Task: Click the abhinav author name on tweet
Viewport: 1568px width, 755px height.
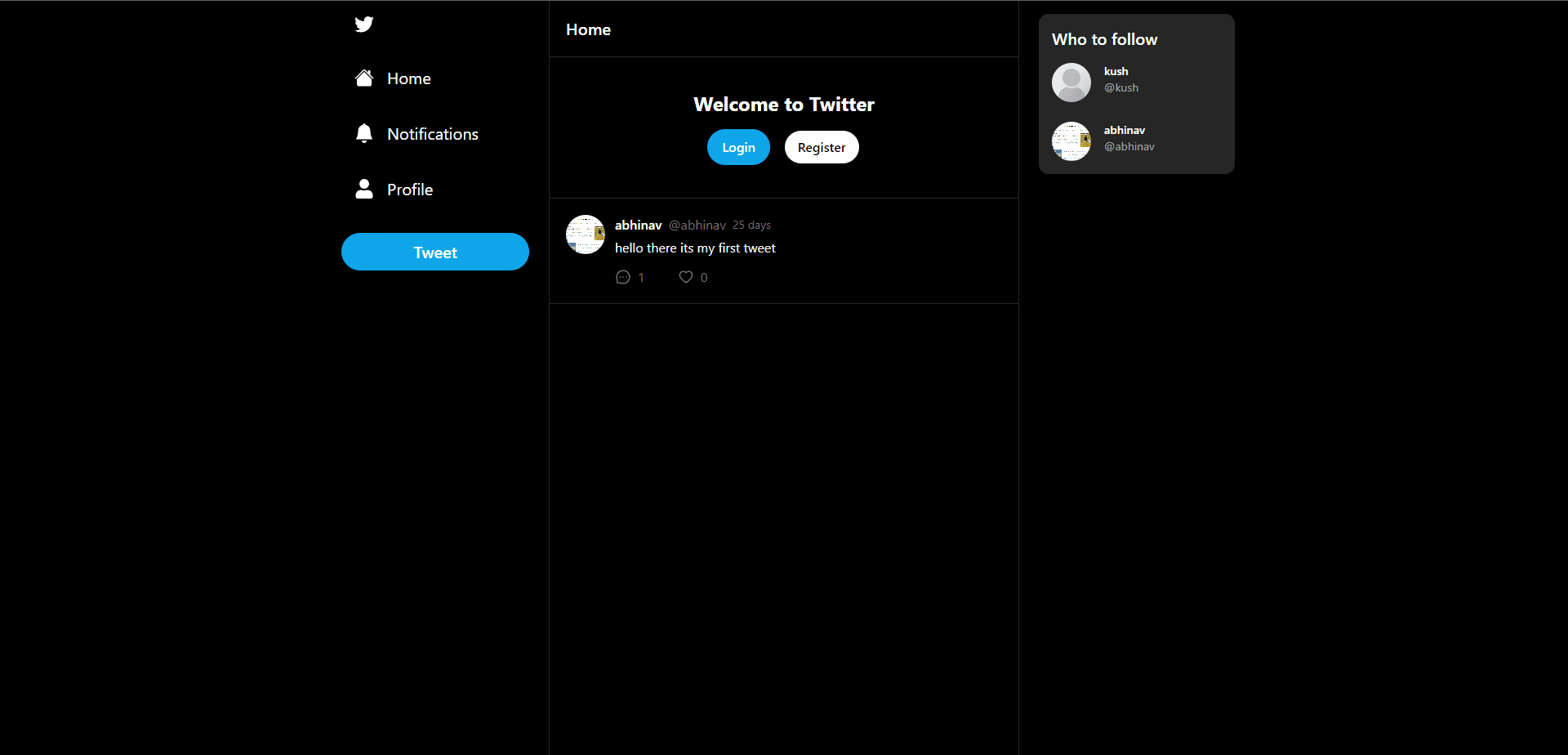Action: point(639,225)
